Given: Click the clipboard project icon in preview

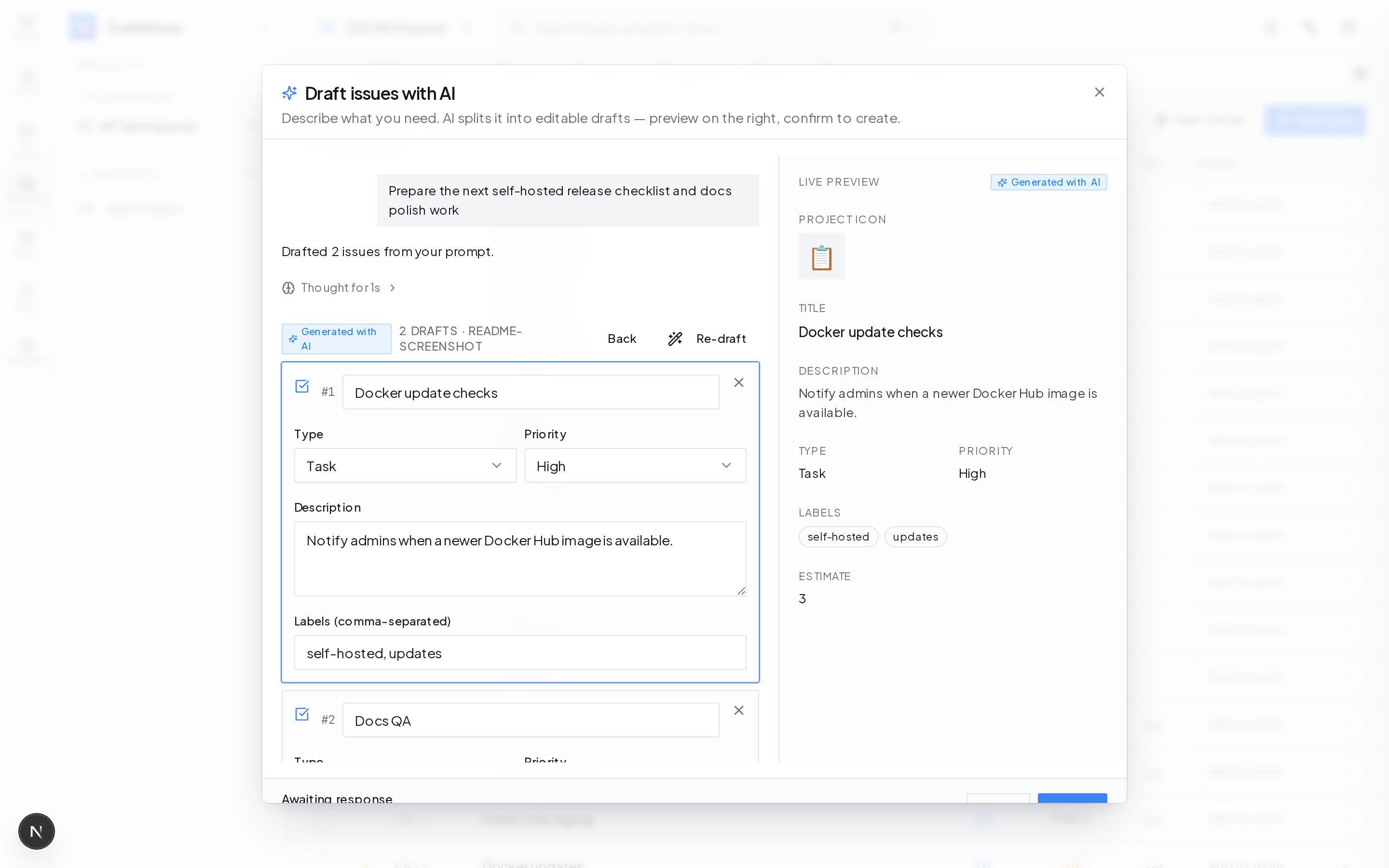Looking at the screenshot, I should coord(821,257).
